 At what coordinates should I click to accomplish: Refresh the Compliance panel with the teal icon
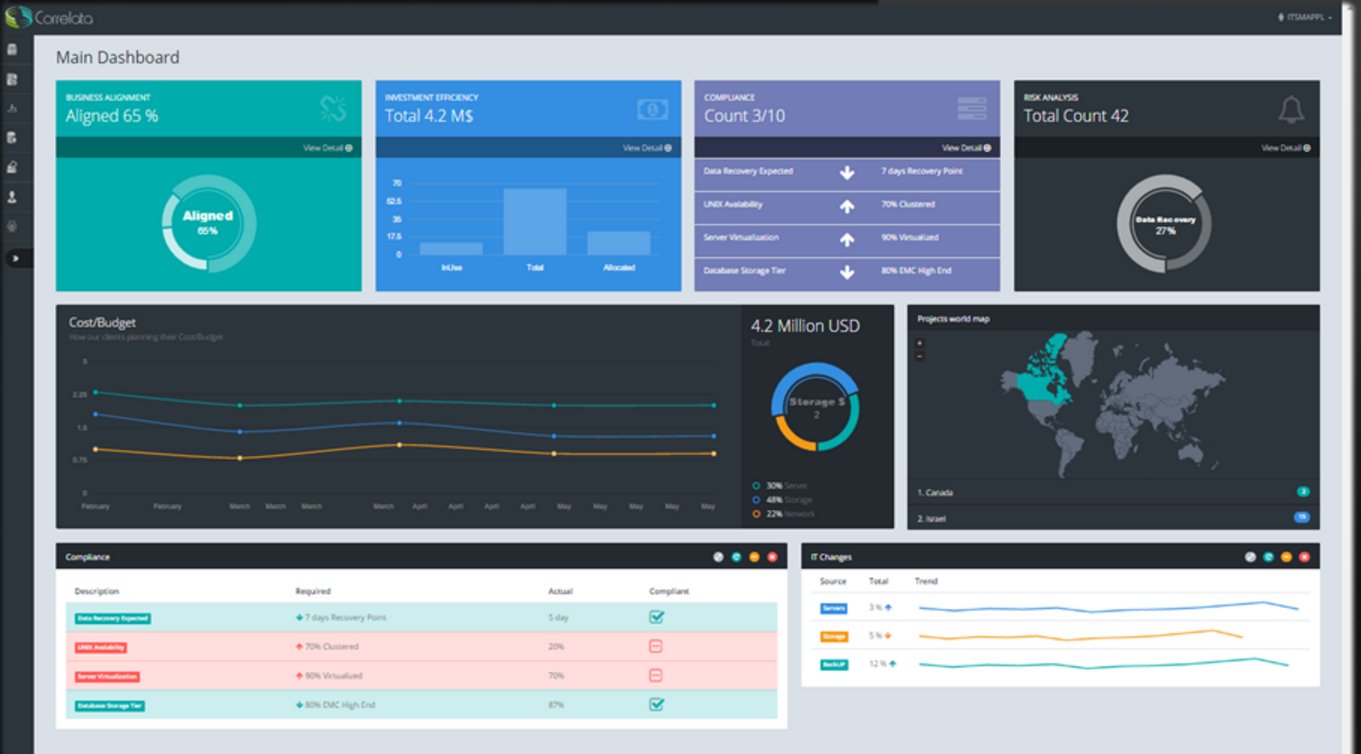[x=736, y=557]
